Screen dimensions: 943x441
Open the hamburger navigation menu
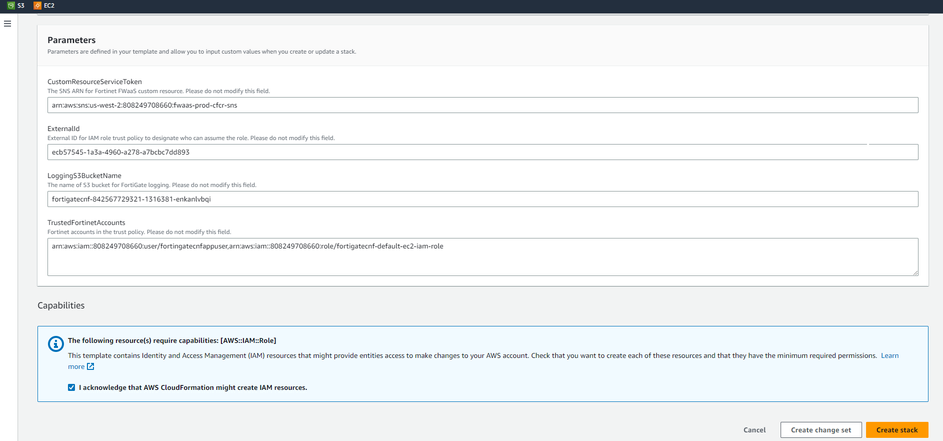point(8,23)
